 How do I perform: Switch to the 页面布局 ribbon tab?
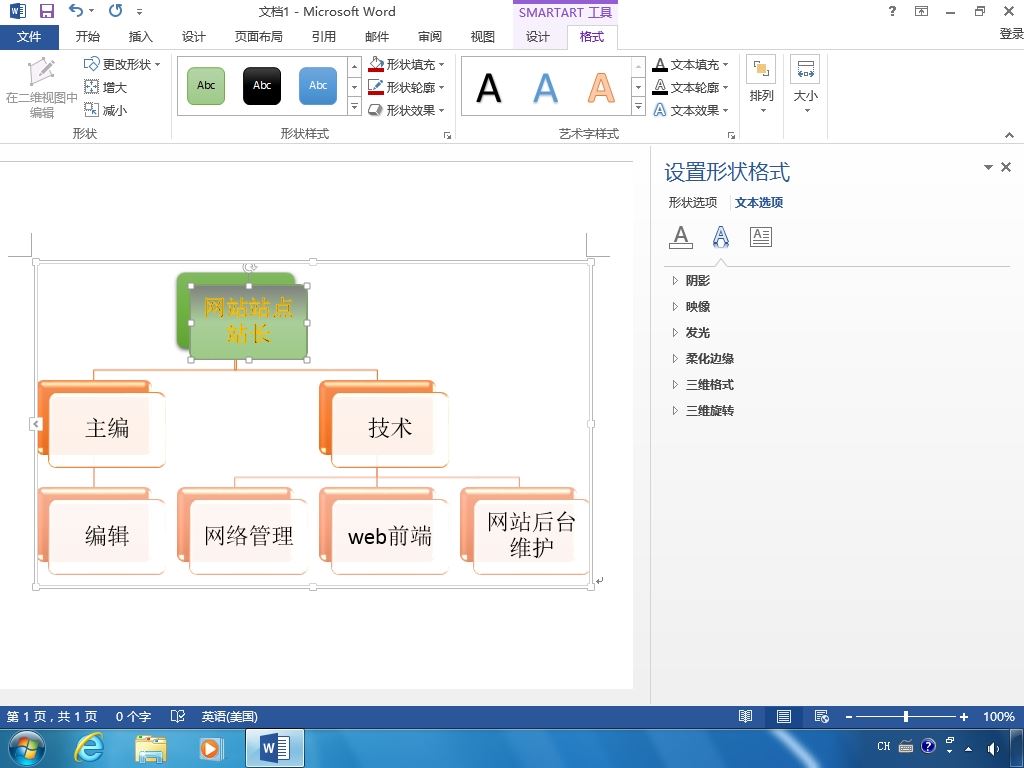pyautogui.click(x=259, y=37)
